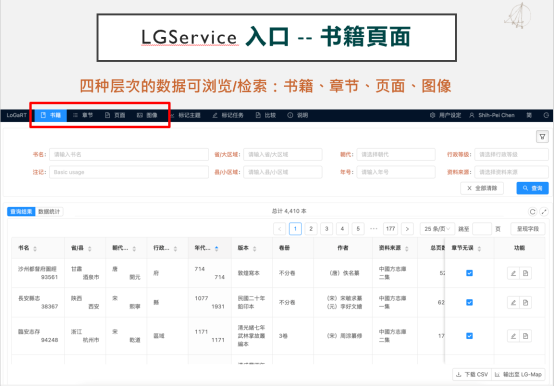
Task: Toggle 章节无误 checkbox for 長安縣志
Action: (x=469, y=302)
